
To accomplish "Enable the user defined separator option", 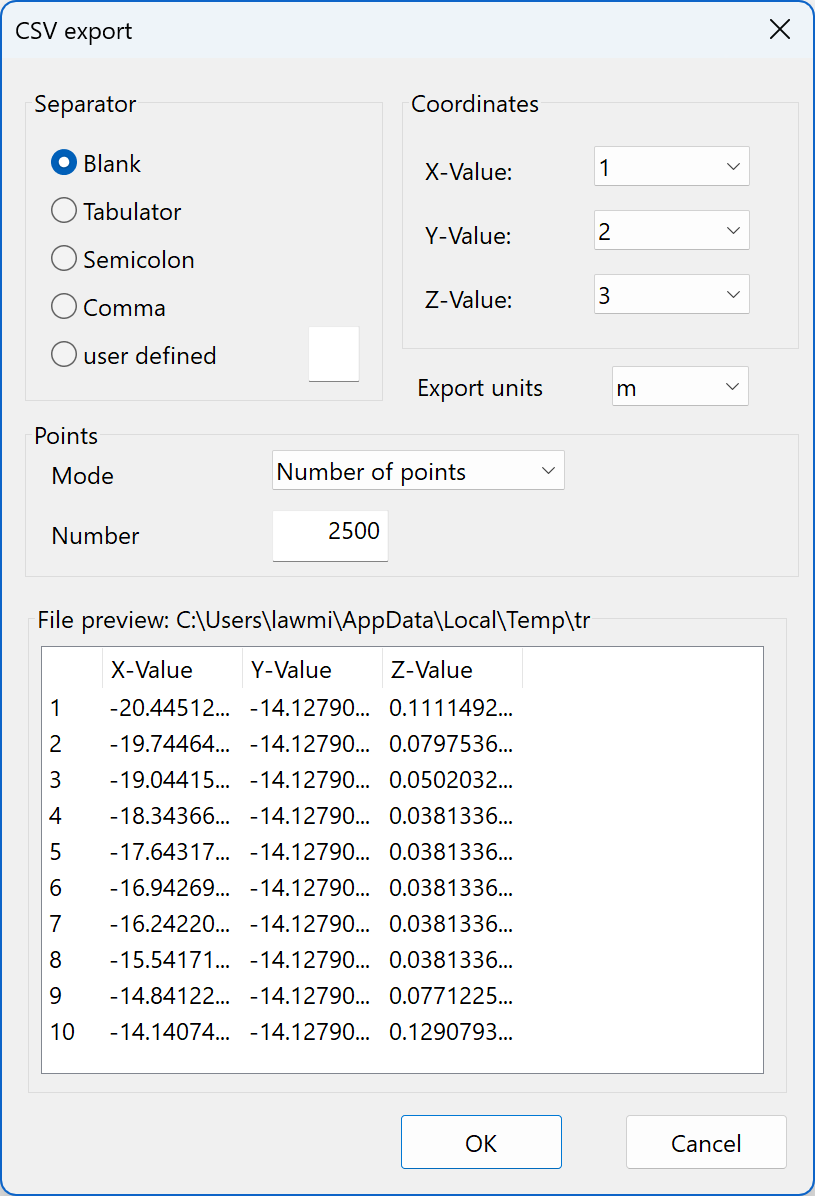I will pyautogui.click(x=63, y=354).
